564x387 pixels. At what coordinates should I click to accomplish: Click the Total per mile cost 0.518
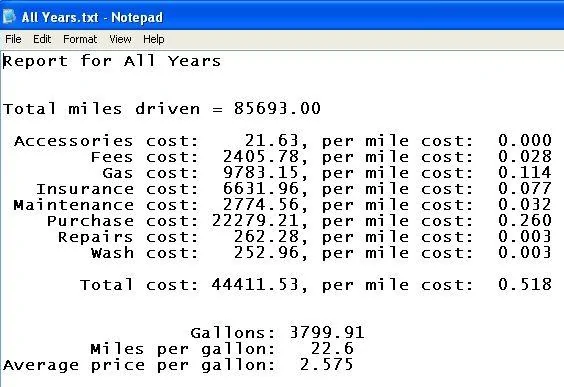point(525,284)
